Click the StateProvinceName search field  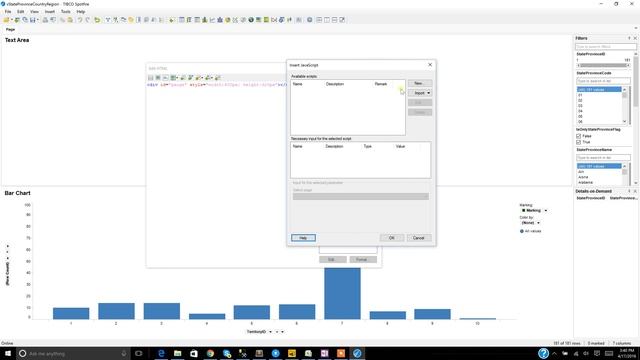click(x=603, y=158)
